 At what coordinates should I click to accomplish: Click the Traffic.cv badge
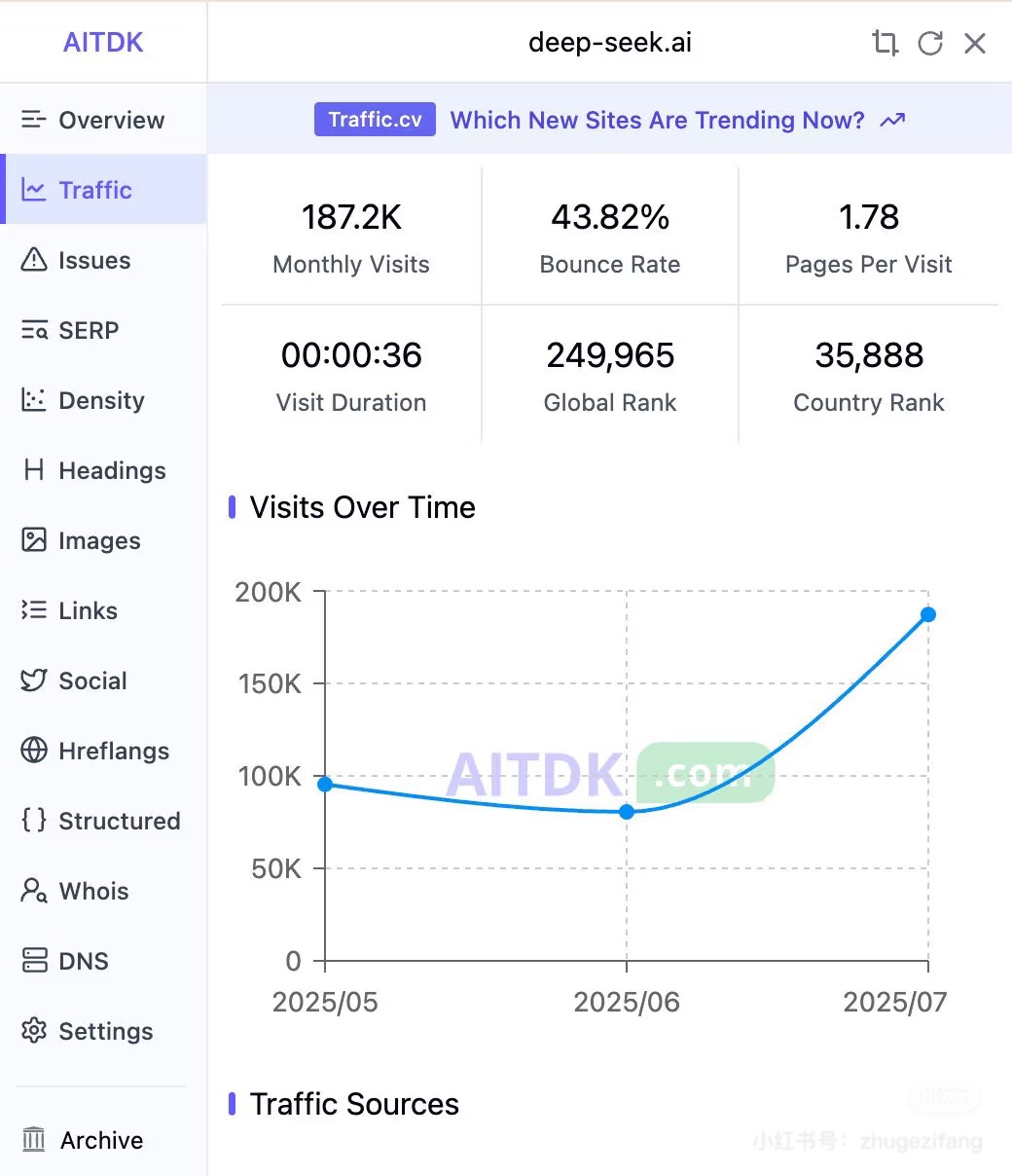375,120
